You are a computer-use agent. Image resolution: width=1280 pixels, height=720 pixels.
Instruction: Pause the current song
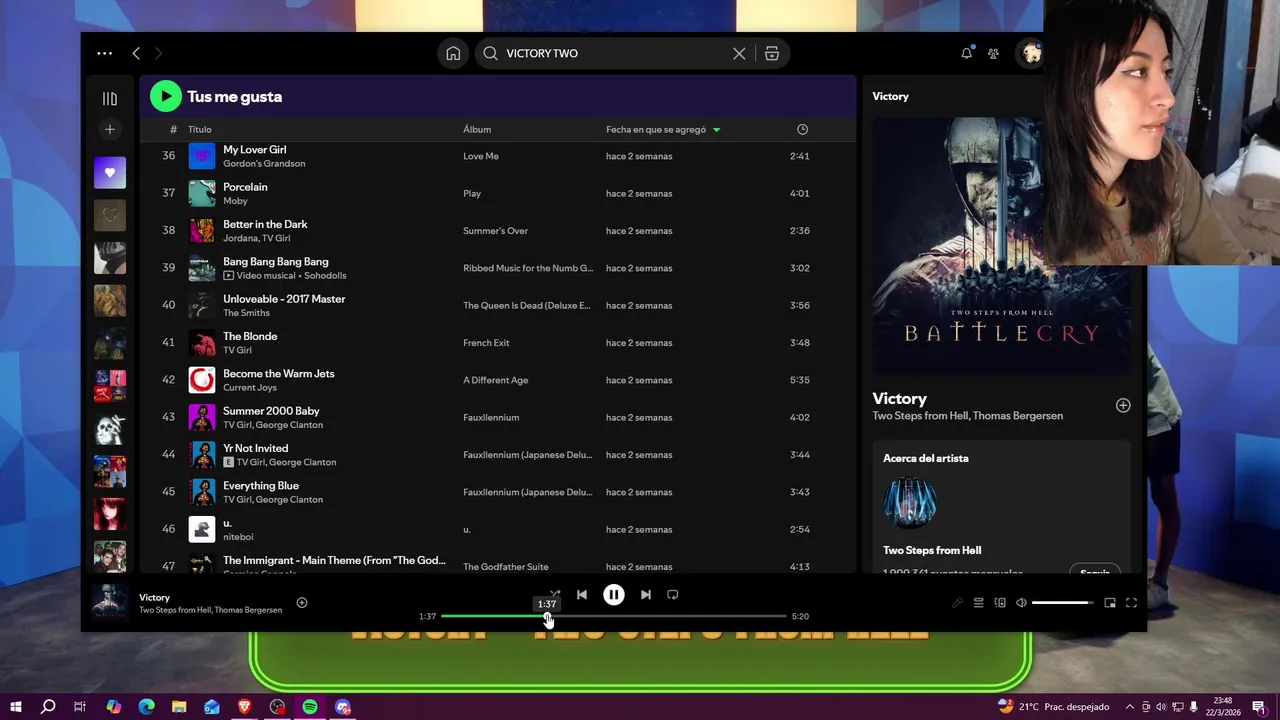click(614, 594)
